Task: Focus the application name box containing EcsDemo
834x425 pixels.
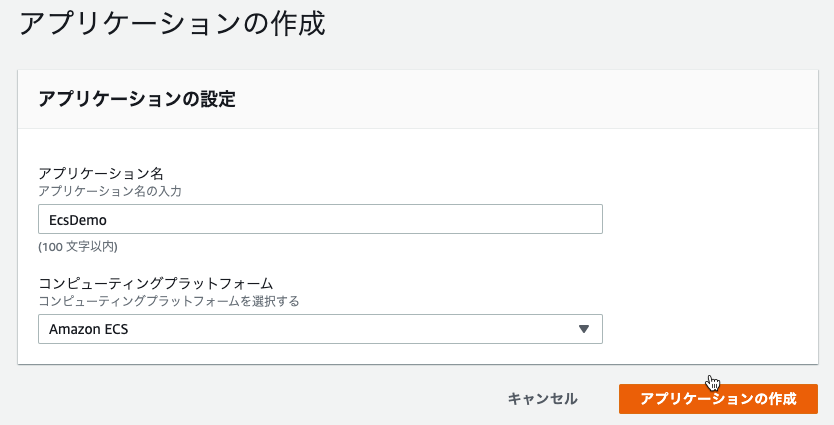Action: coord(320,219)
